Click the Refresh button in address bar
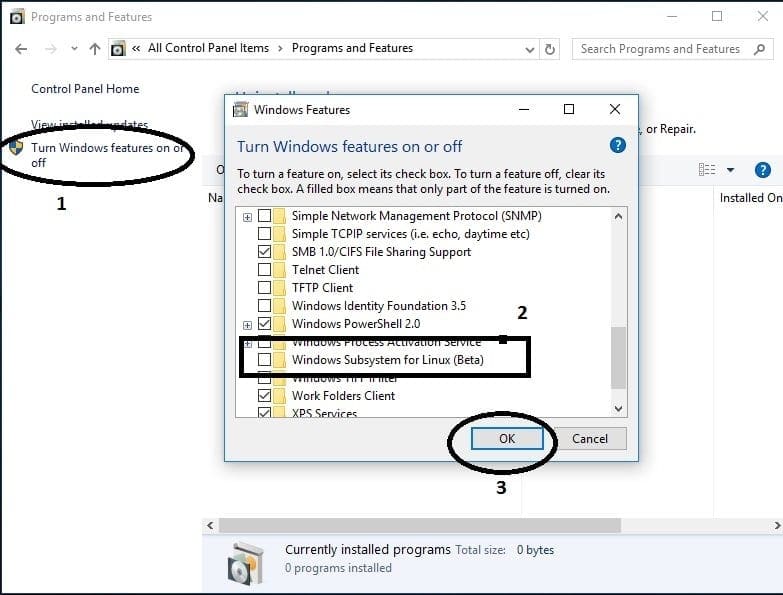This screenshot has height=595, width=783. pos(550,49)
